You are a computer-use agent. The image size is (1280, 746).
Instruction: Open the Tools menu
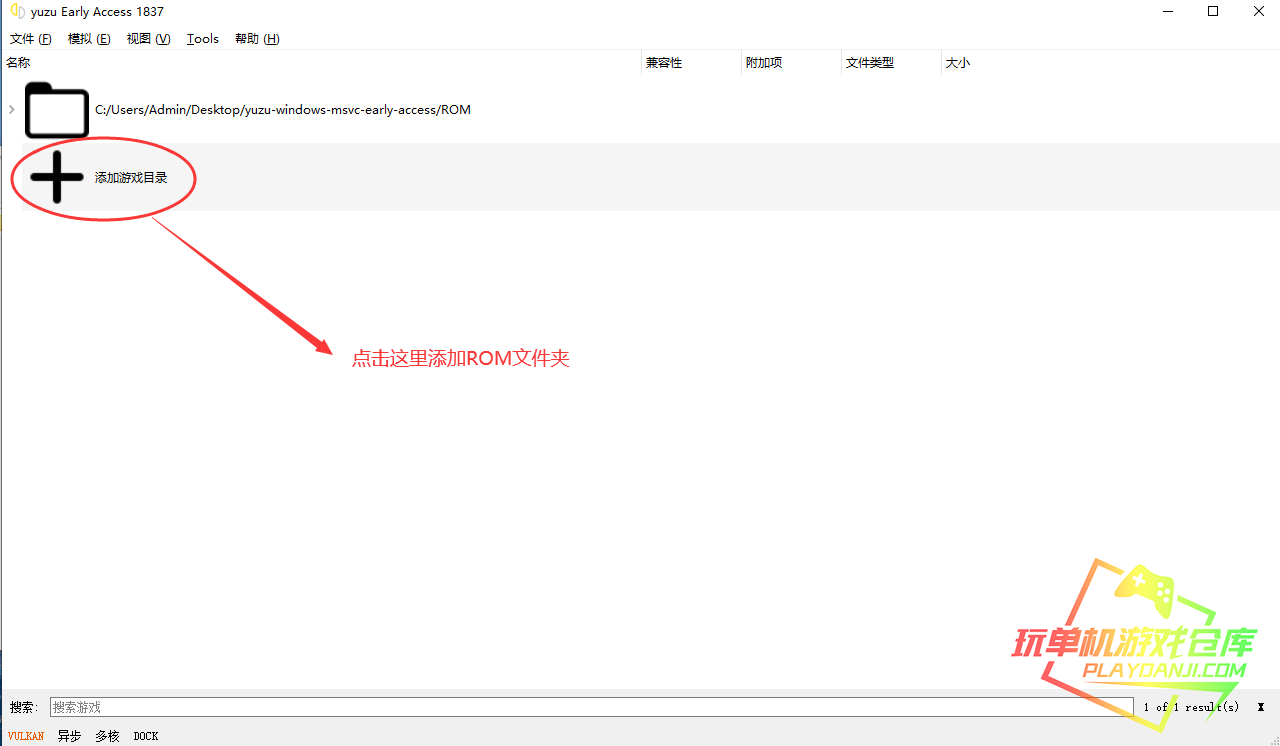(202, 39)
